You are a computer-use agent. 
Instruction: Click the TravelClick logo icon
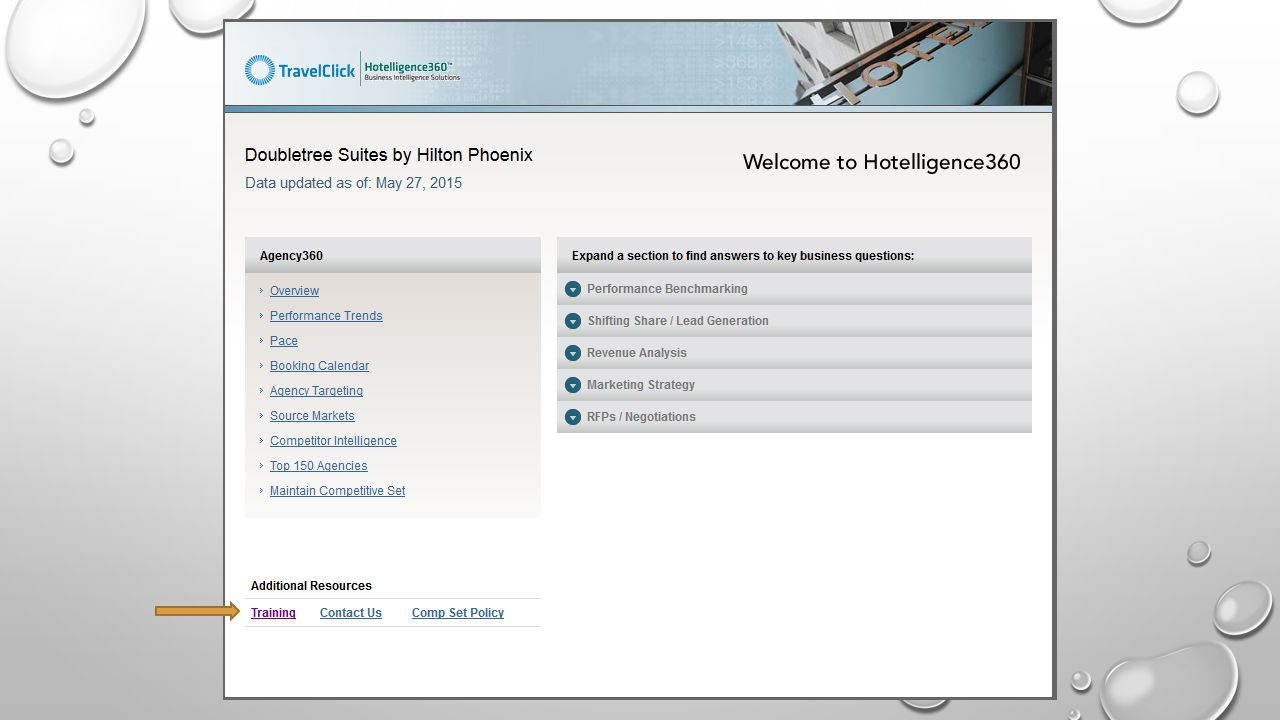(x=259, y=70)
